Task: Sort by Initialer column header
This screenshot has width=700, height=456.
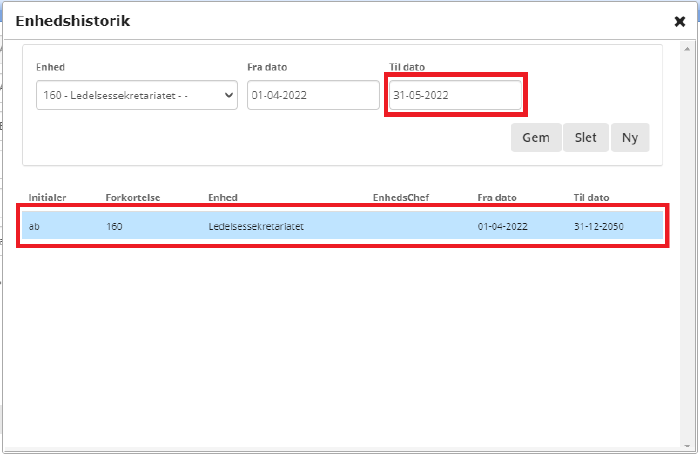Action: [47, 198]
